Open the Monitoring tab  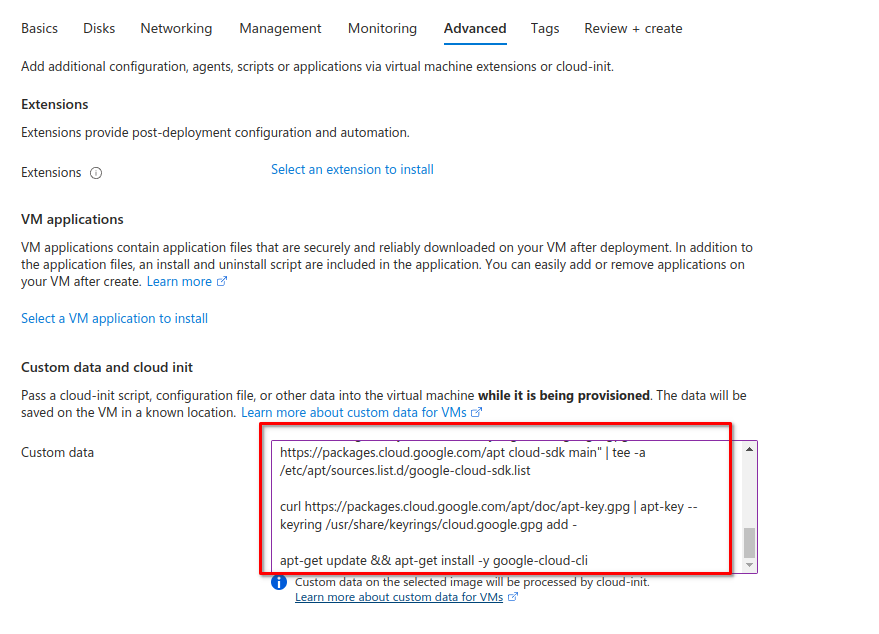tap(382, 29)
